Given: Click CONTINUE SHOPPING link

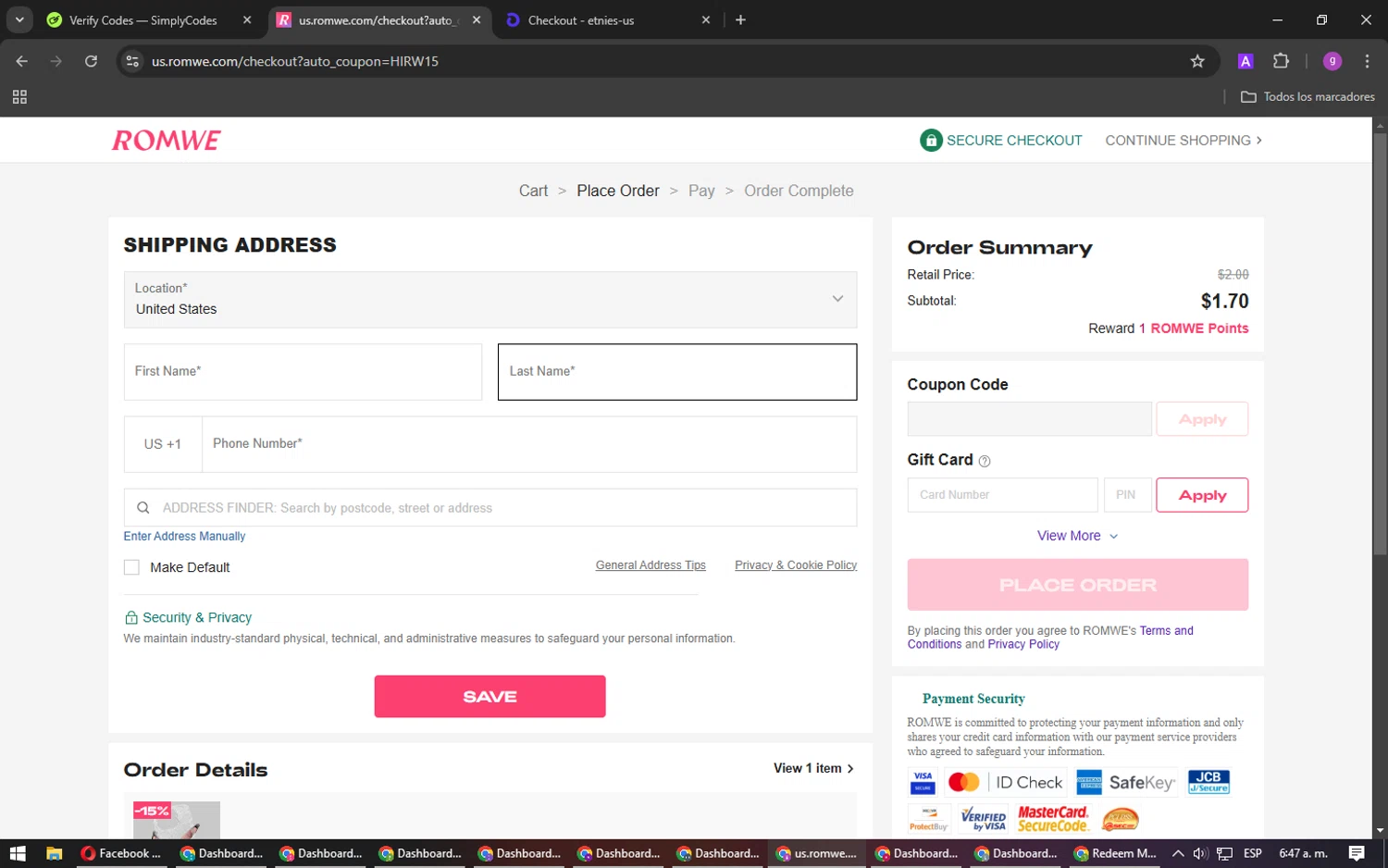Looking at the screenshot, I should point(1184,141).
